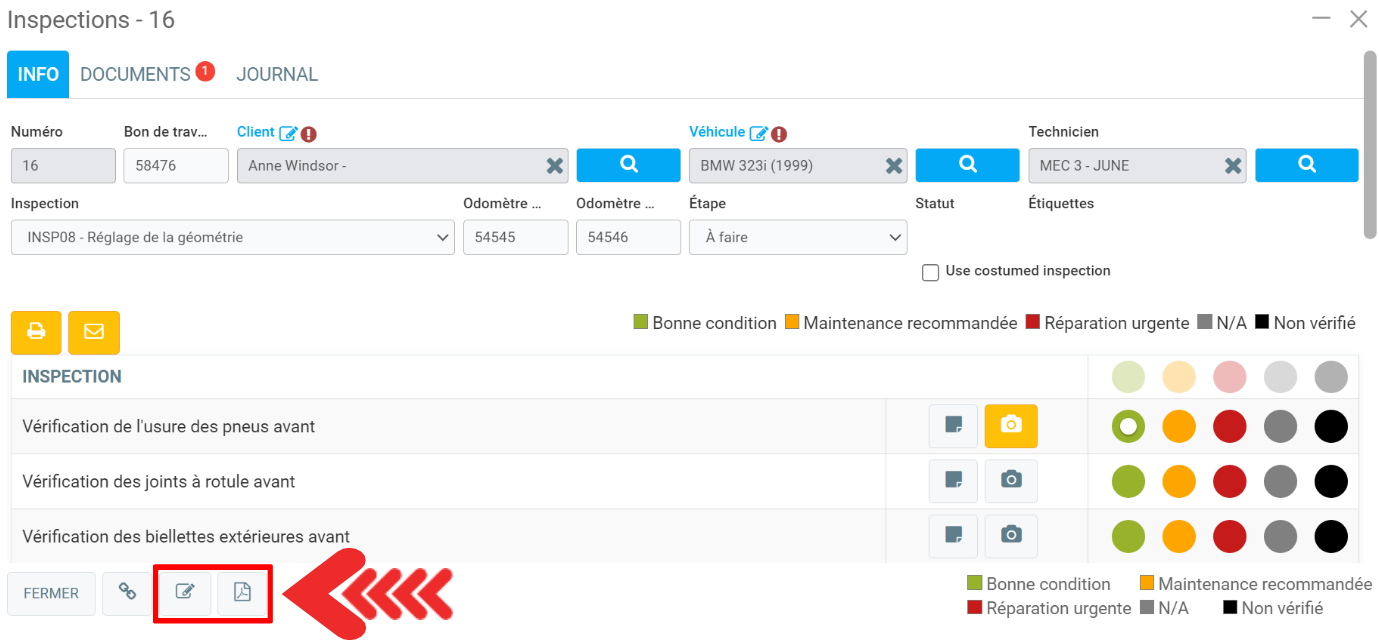The height and width of the screenshot is (640, 1379).
Task: Mark outer tie rods as not verified black
Action: click(x=1331, y=536)
